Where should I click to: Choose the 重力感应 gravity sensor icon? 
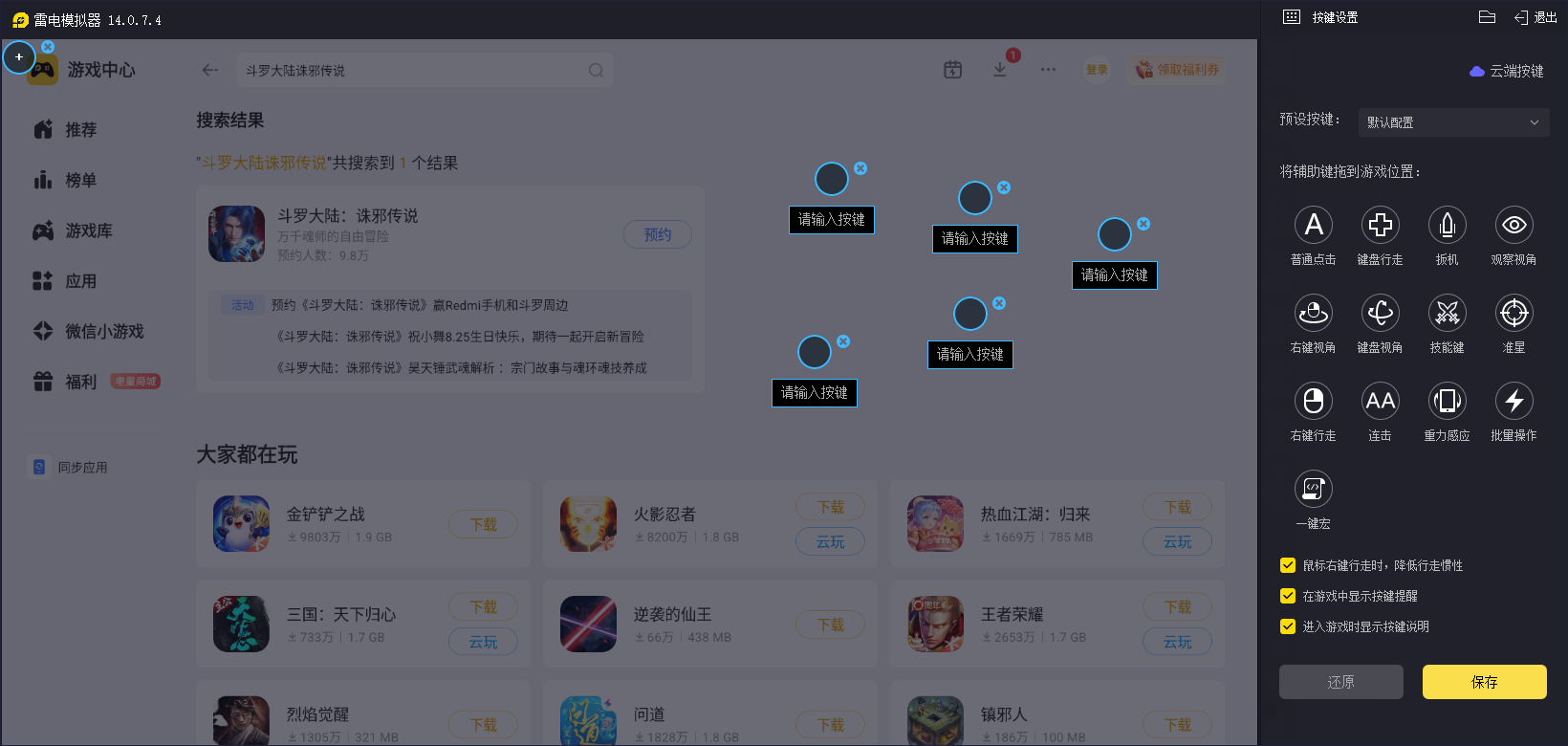pos(1448,401)
